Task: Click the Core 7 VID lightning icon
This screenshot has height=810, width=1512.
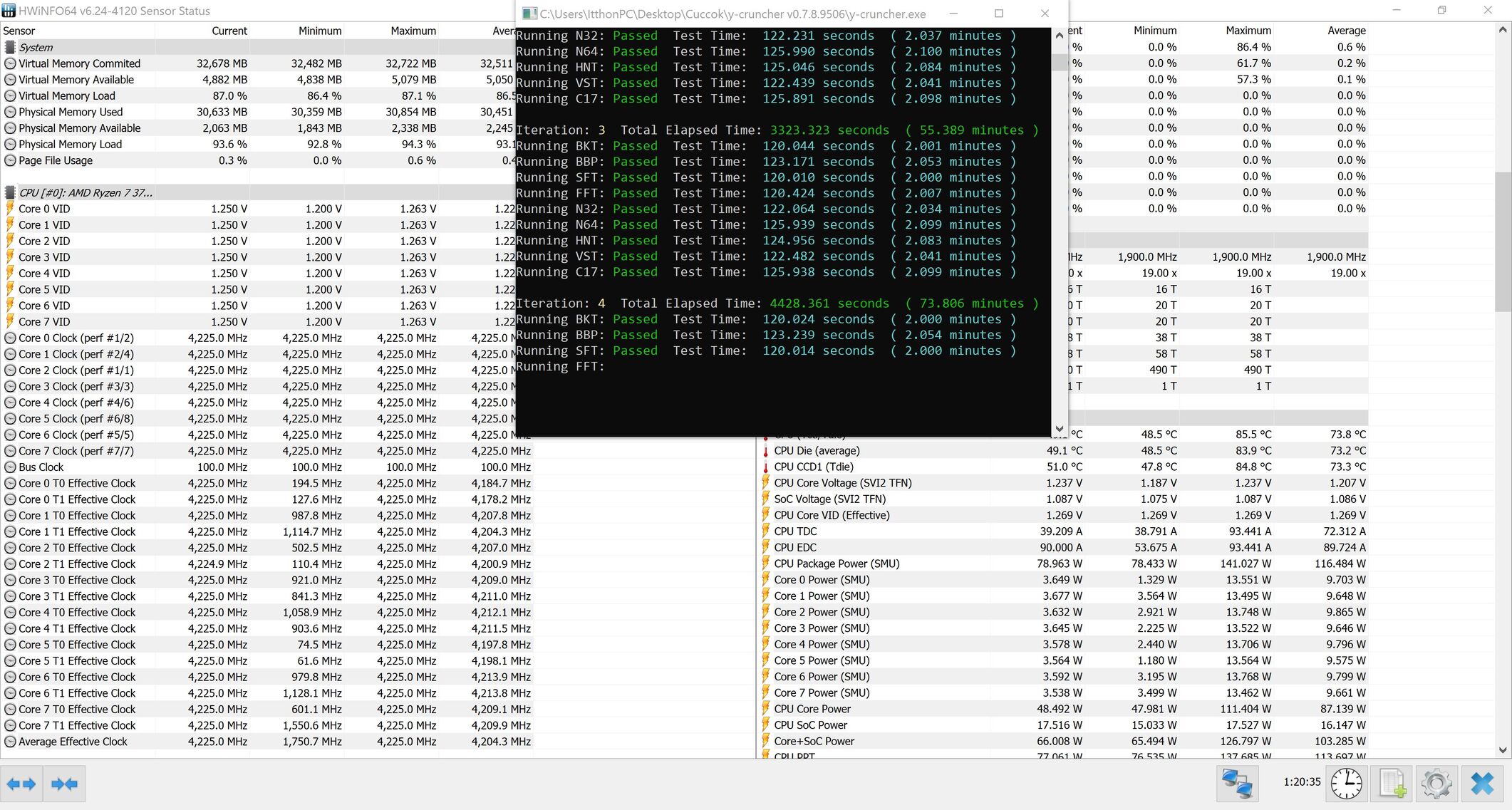Action: click(x=10, y=322)
